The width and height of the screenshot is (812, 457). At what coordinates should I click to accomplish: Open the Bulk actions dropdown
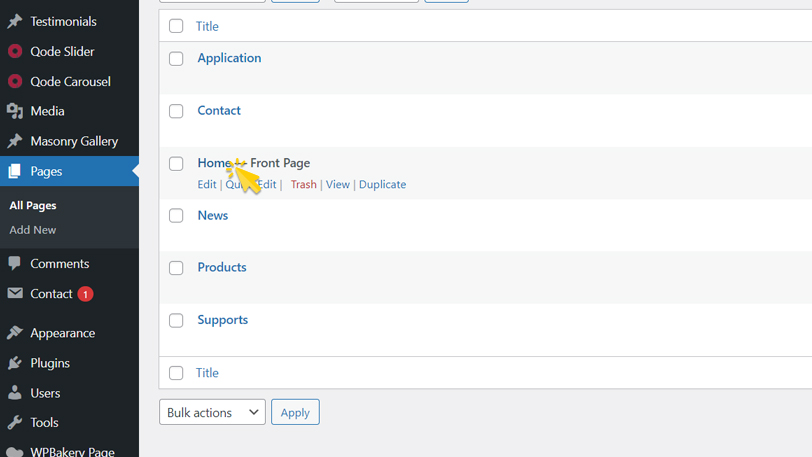212,412
